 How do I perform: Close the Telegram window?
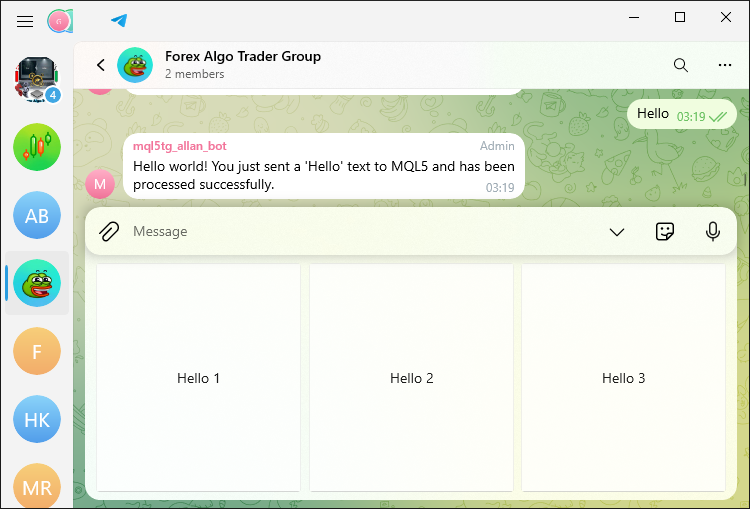726,18
